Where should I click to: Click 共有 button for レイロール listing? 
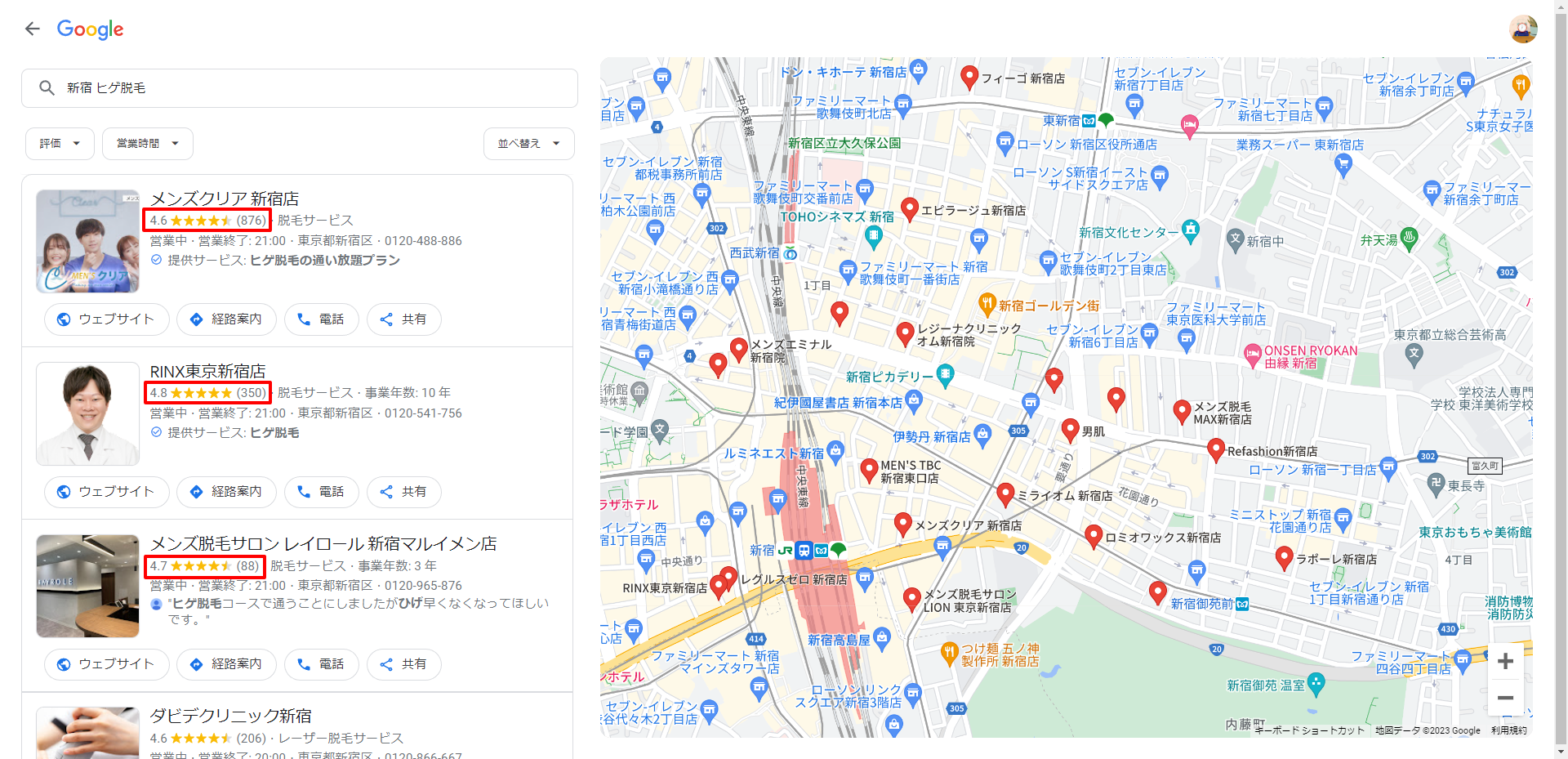[403, 663]
